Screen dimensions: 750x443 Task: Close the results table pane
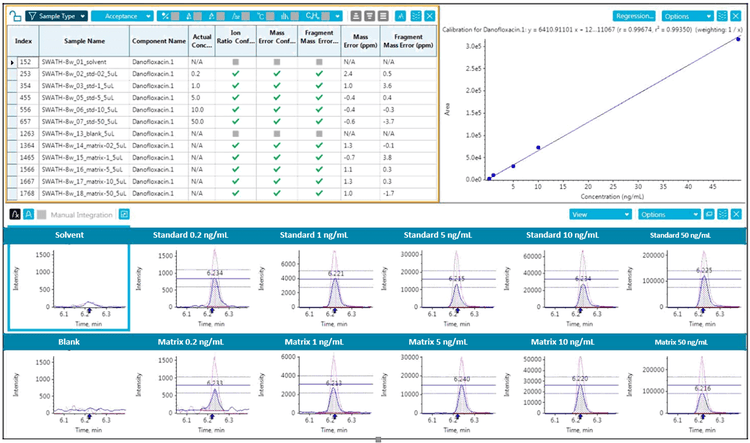(x=430, y=16)
